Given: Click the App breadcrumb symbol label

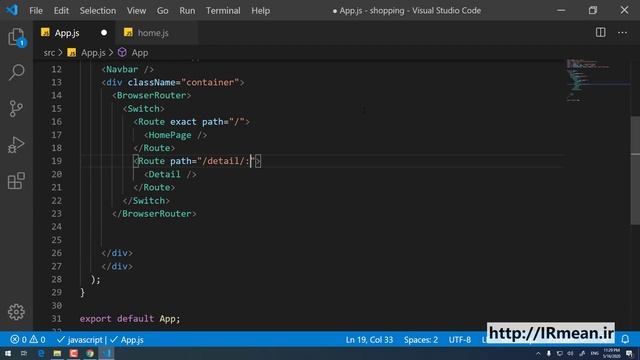Looking at the screenshot, I should 140,53.
